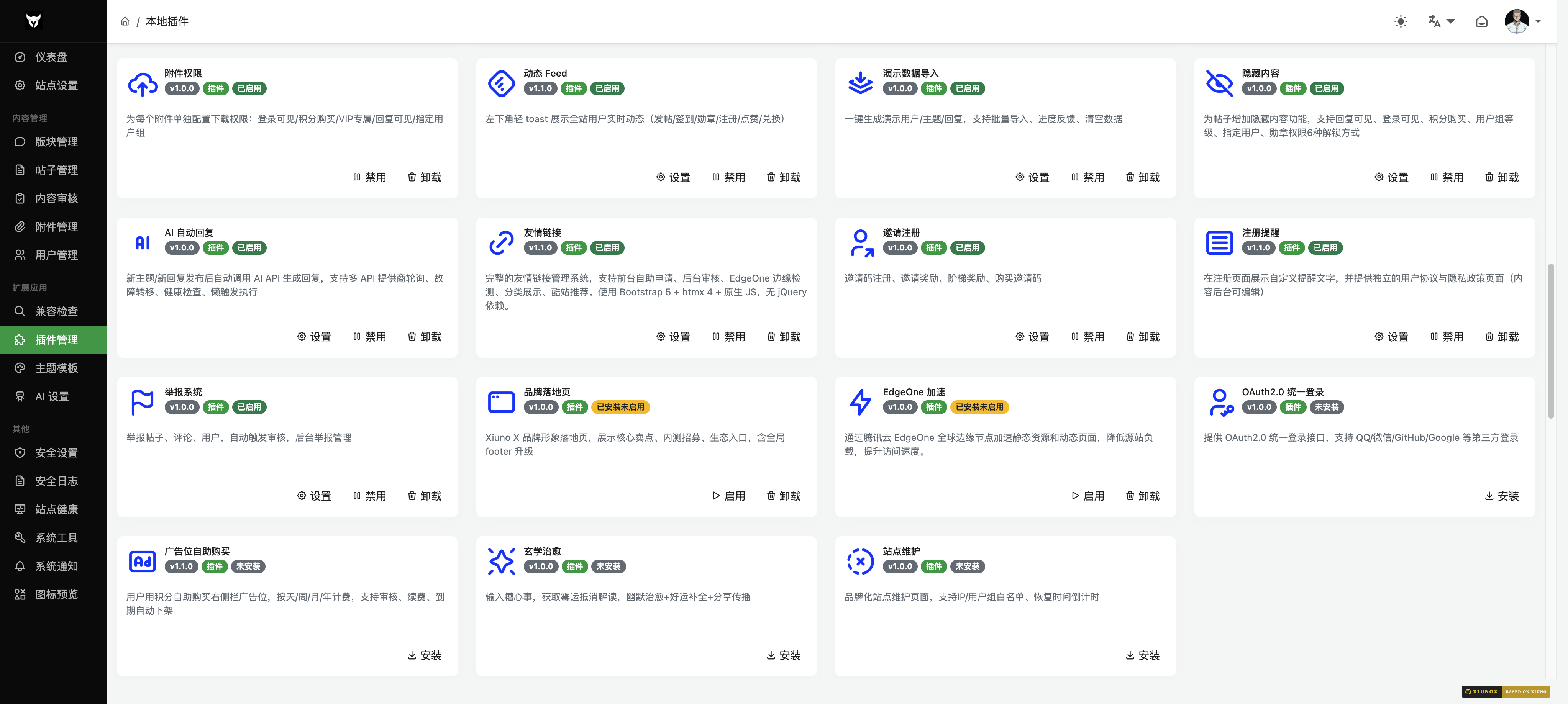Open 内容审核 menu item
Image resolution: width=1568 pixels, height=704 pixels.
click(54, 198)
